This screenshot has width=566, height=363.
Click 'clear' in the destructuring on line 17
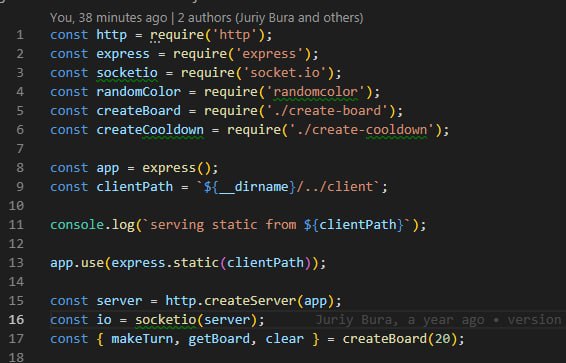click(x=284, y=338)
